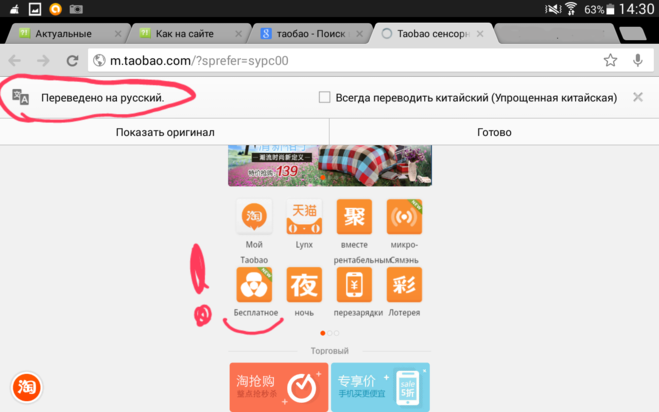
Task: Tap the voice search microphone
Action: pos(638,61)
